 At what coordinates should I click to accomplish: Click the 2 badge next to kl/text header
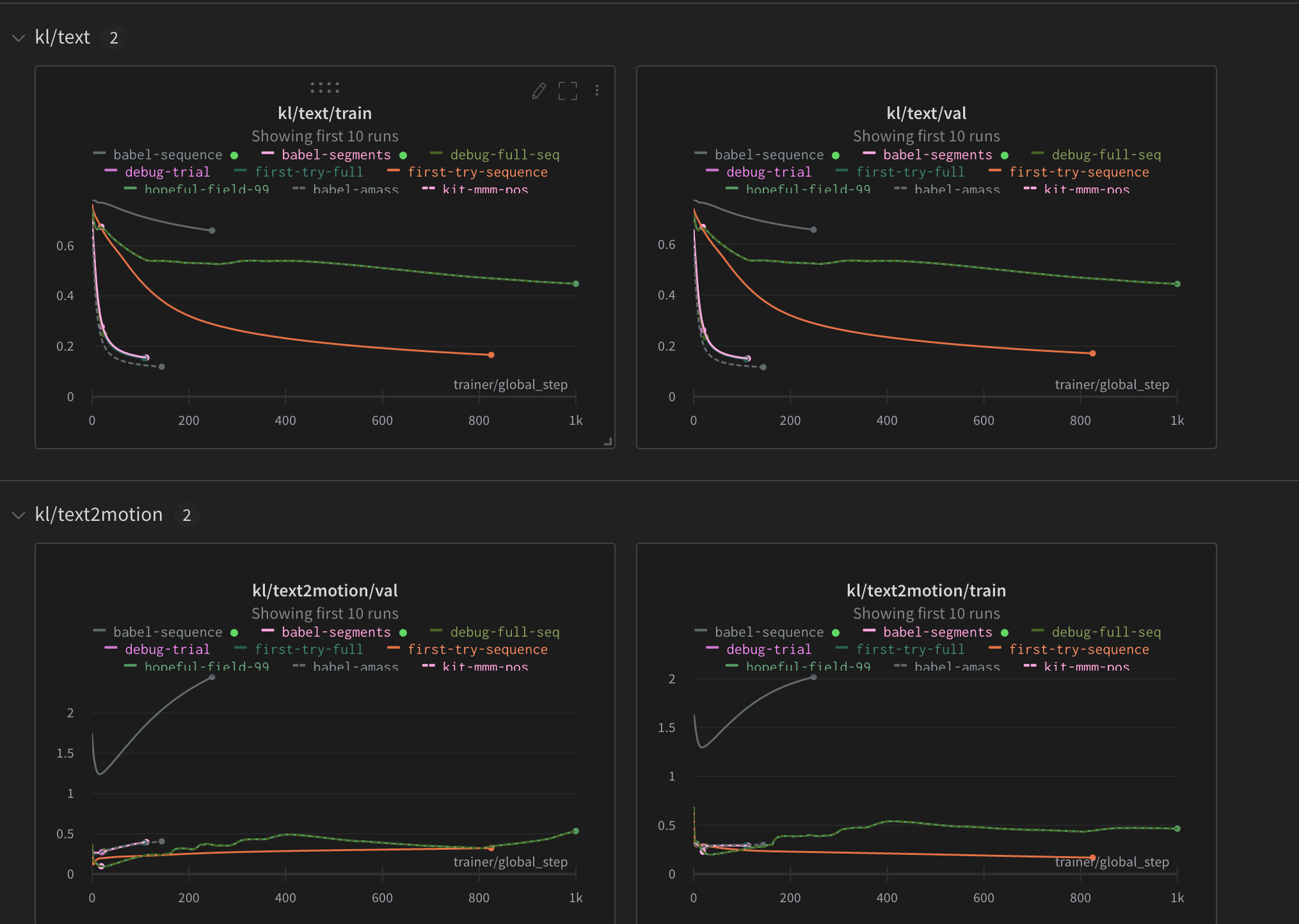114,37
